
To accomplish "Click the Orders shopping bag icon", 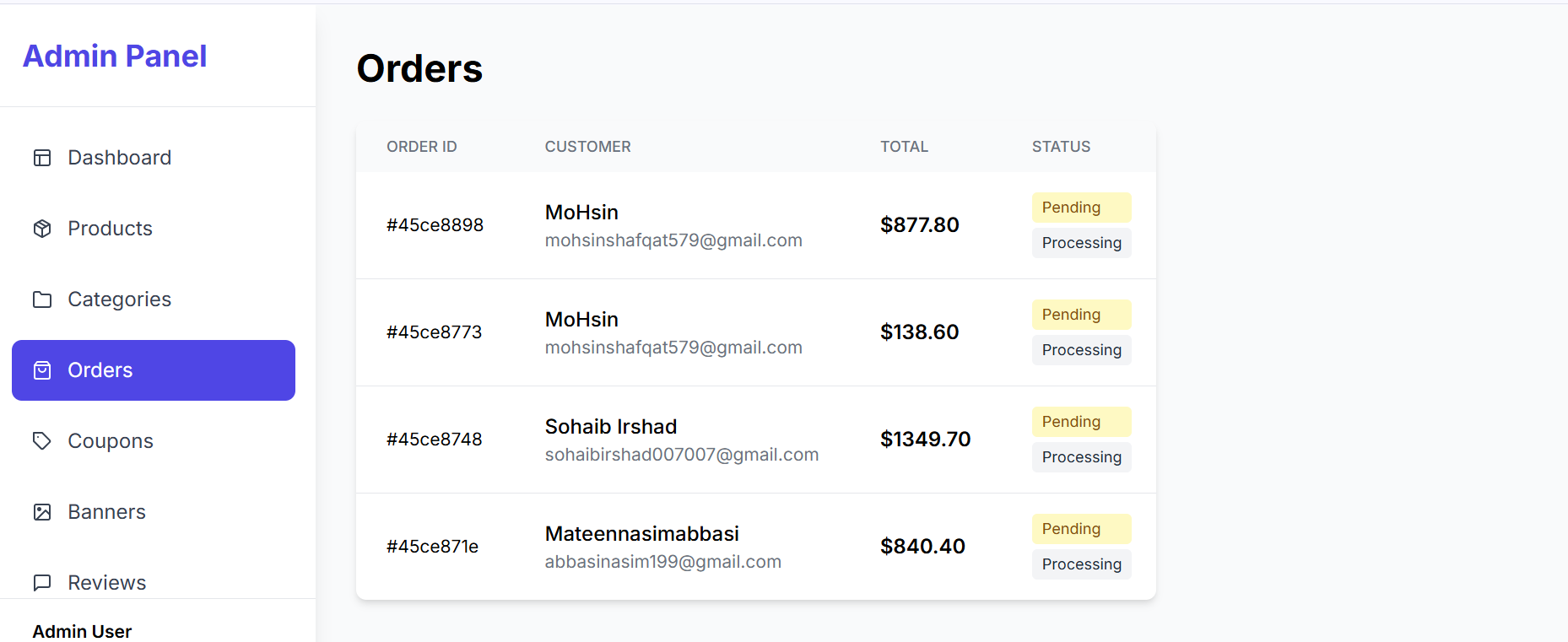I will [x=42, y=370].
